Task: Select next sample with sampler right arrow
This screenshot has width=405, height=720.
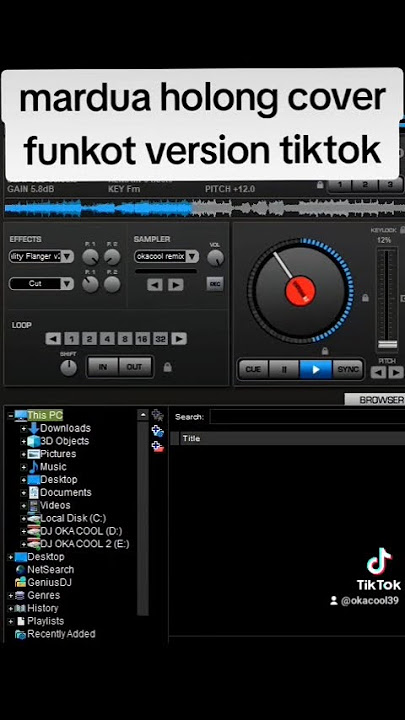Action: click(176, 285)
